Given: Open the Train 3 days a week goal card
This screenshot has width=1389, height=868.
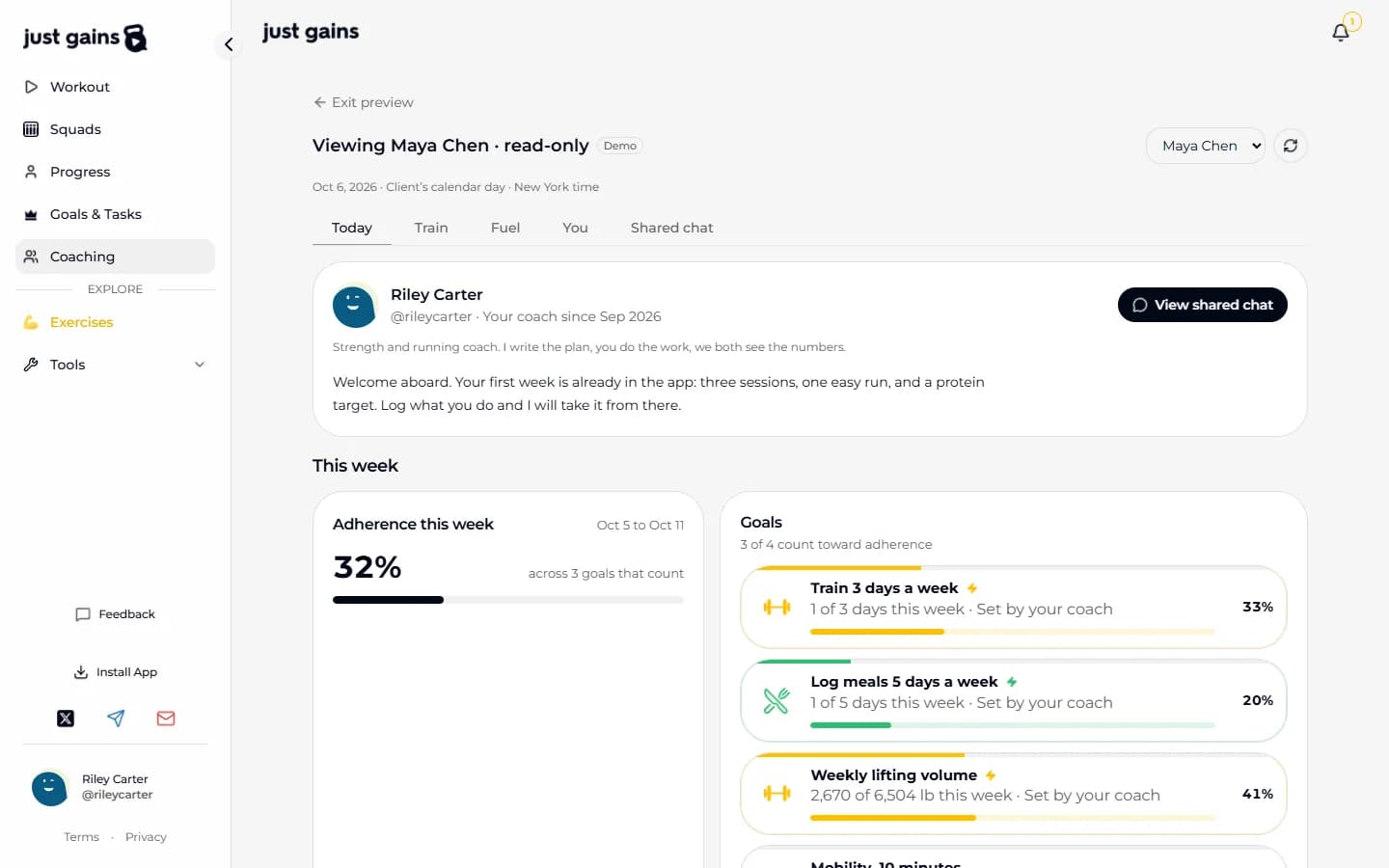Looking at the screenshot, I should pos(1014,608).
